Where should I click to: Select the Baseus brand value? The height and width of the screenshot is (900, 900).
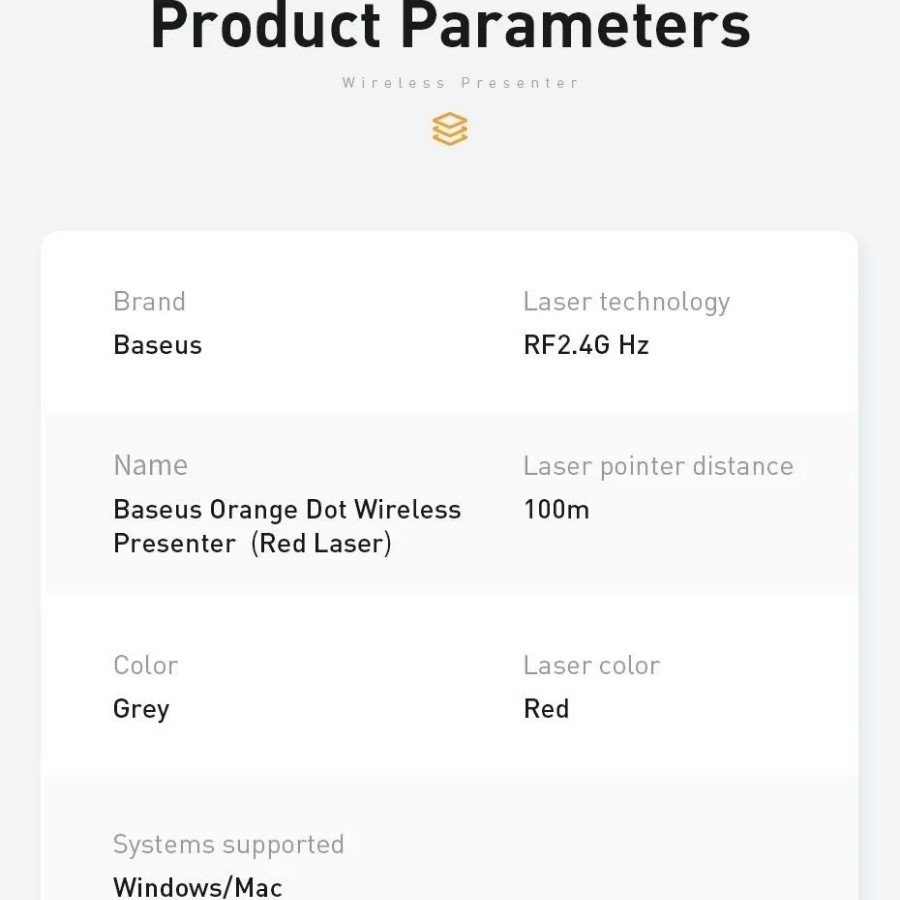[x=157, y=345]
